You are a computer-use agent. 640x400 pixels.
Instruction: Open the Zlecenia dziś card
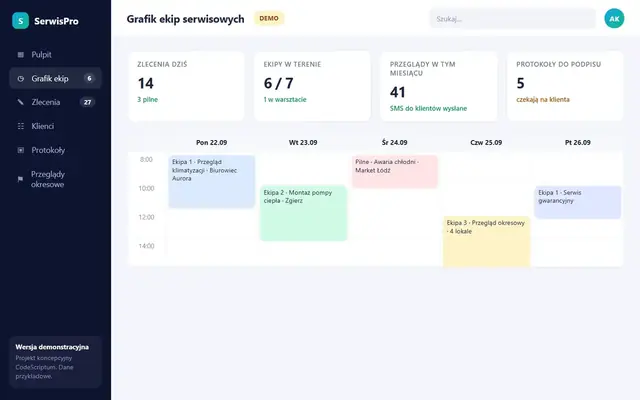187,86
